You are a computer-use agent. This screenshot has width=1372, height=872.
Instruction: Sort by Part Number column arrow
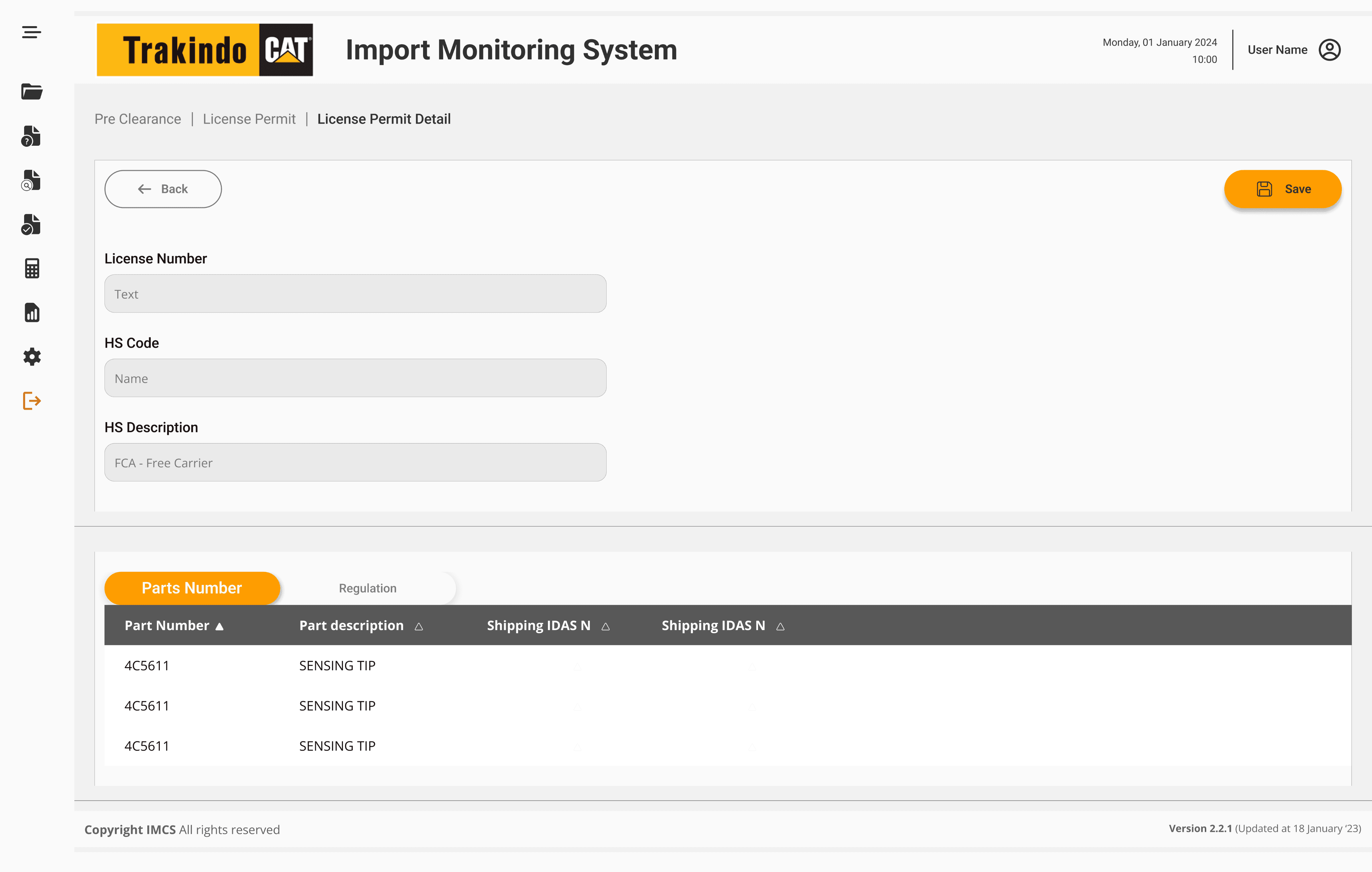[219, 626]
